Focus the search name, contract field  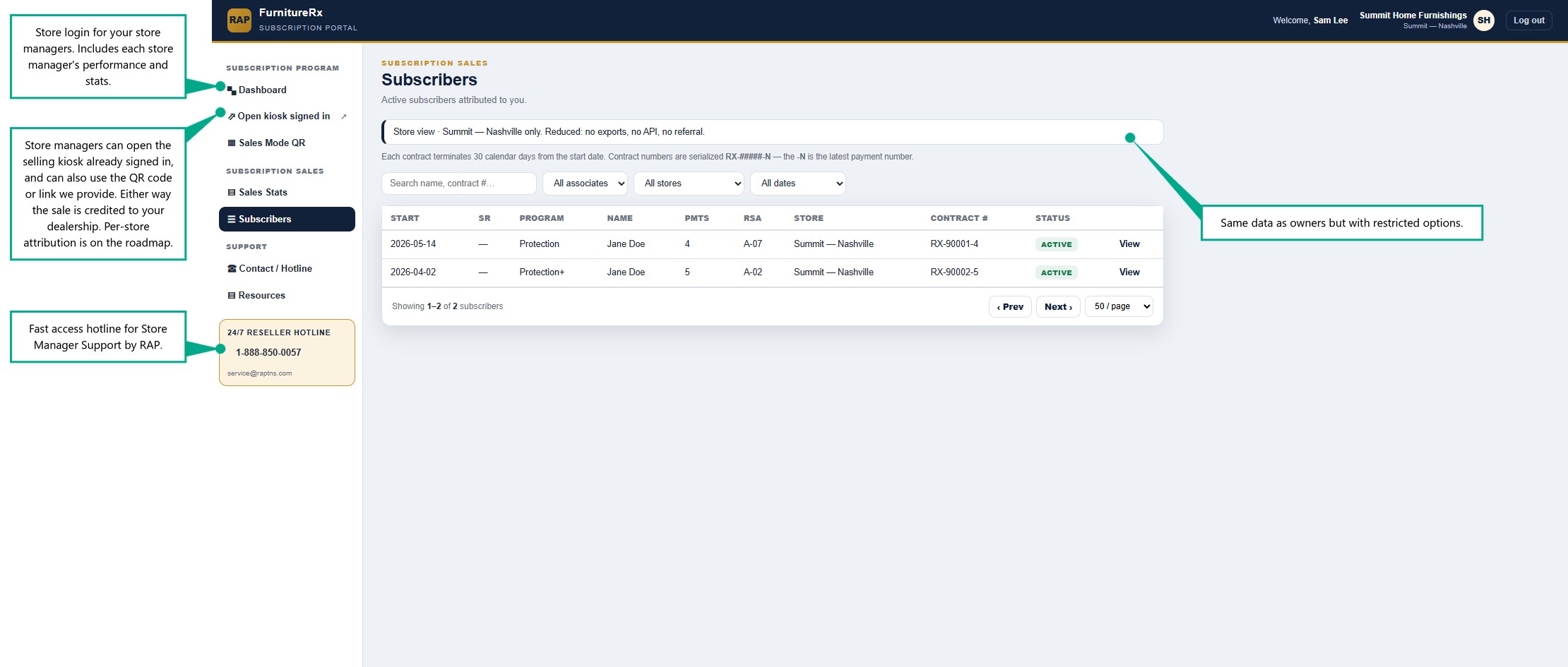pyautogui.click(x=458, y=183)
